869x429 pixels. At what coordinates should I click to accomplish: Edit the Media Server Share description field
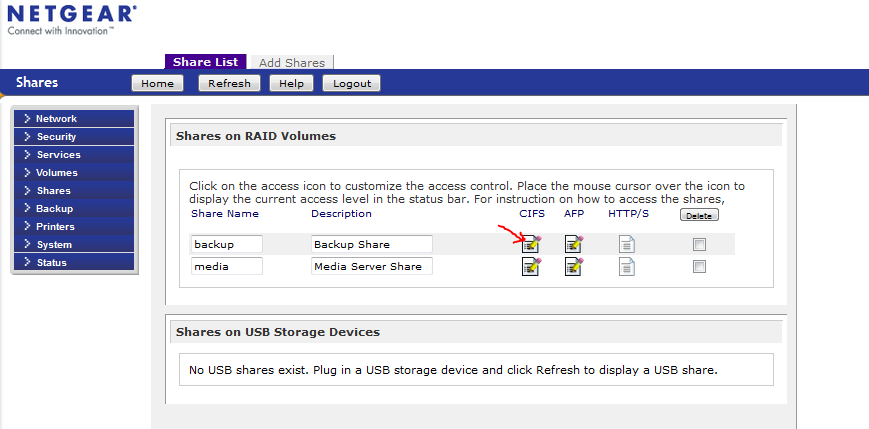click(371, 266)
